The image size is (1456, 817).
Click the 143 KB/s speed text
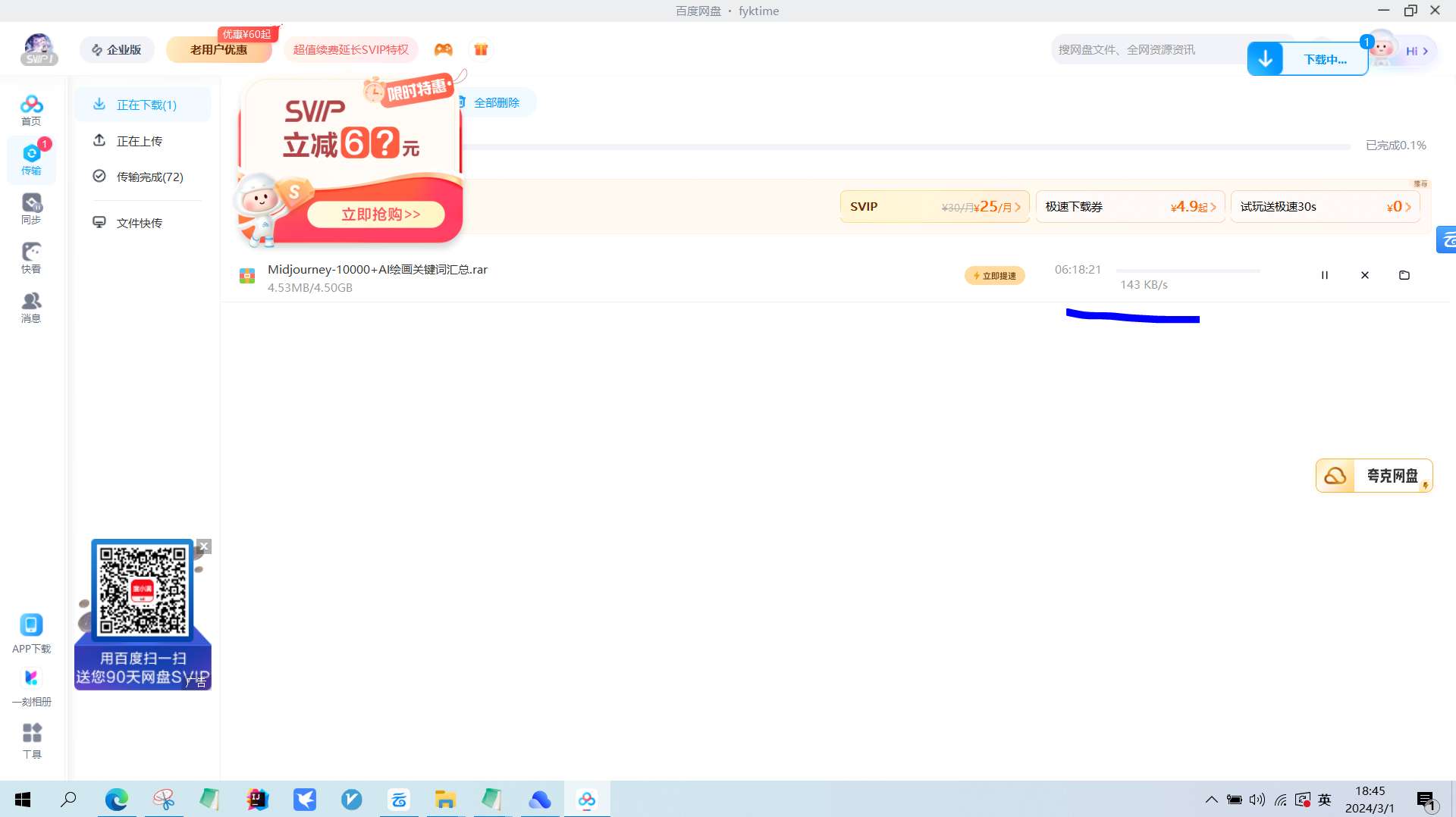tap(1144, 284)
